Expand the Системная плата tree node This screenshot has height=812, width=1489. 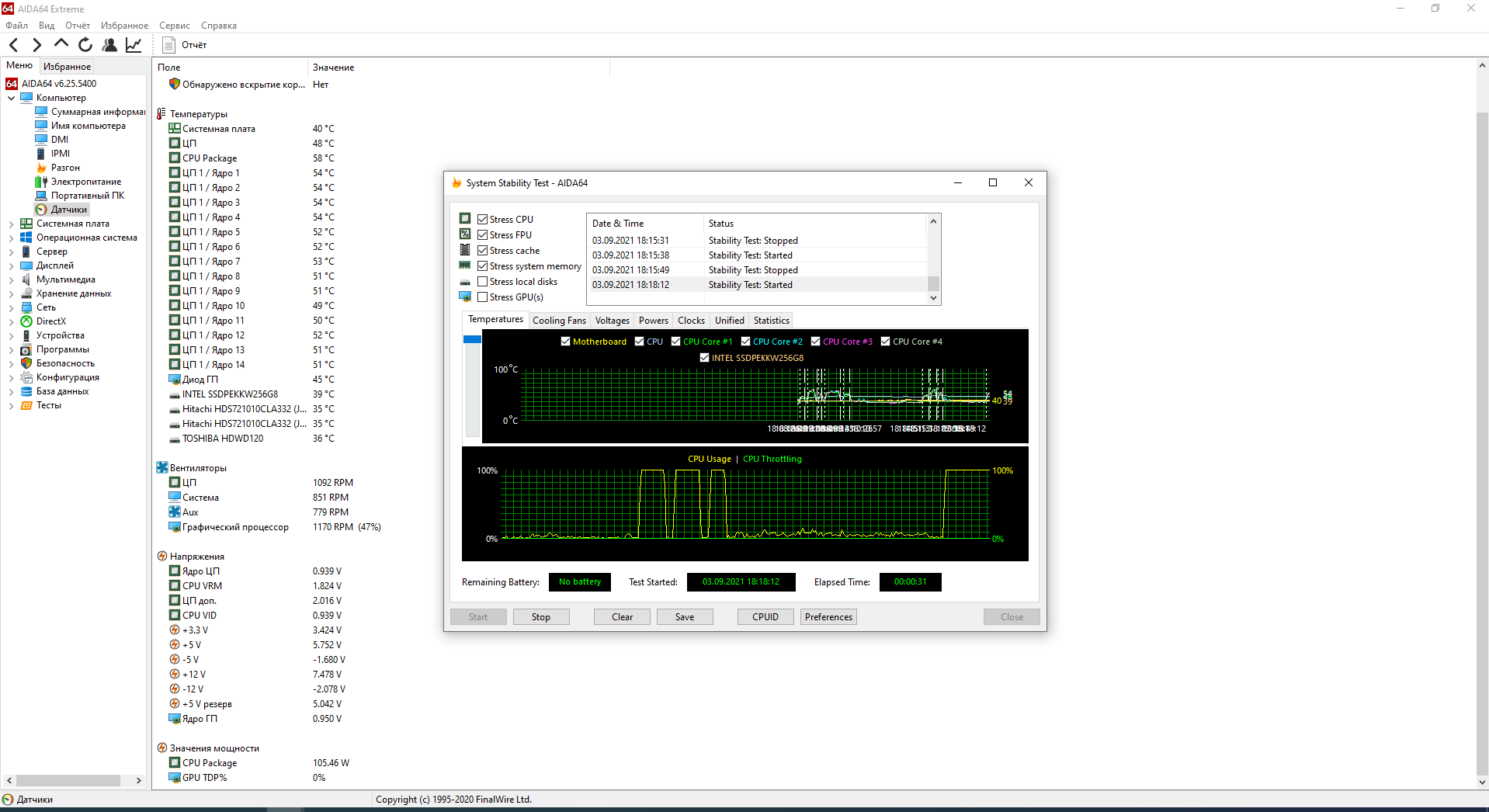click(11, 224)
